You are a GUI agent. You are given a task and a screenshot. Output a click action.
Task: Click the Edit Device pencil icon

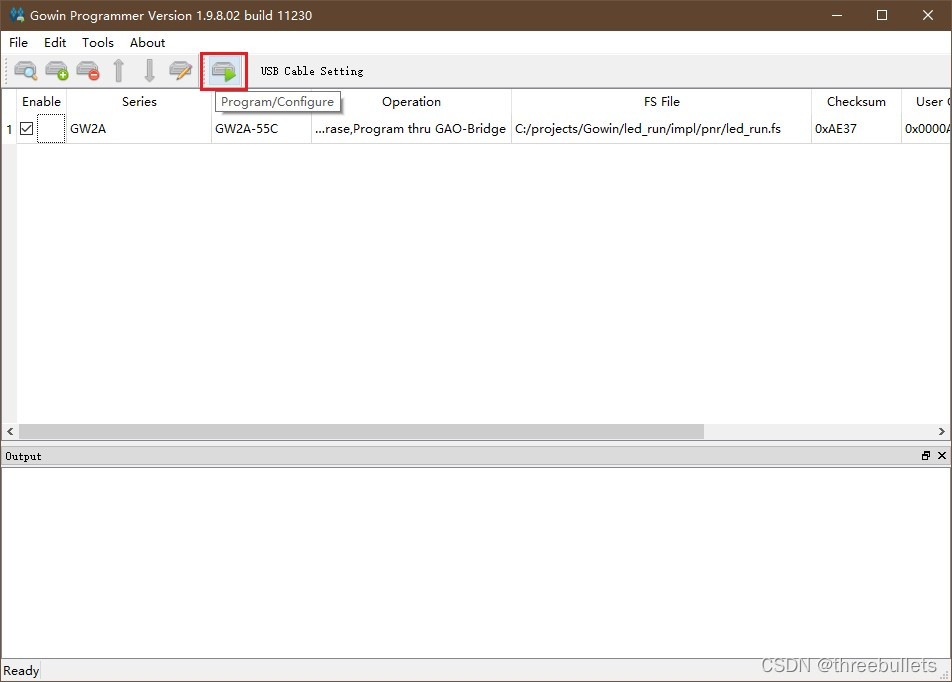(180, 71)
